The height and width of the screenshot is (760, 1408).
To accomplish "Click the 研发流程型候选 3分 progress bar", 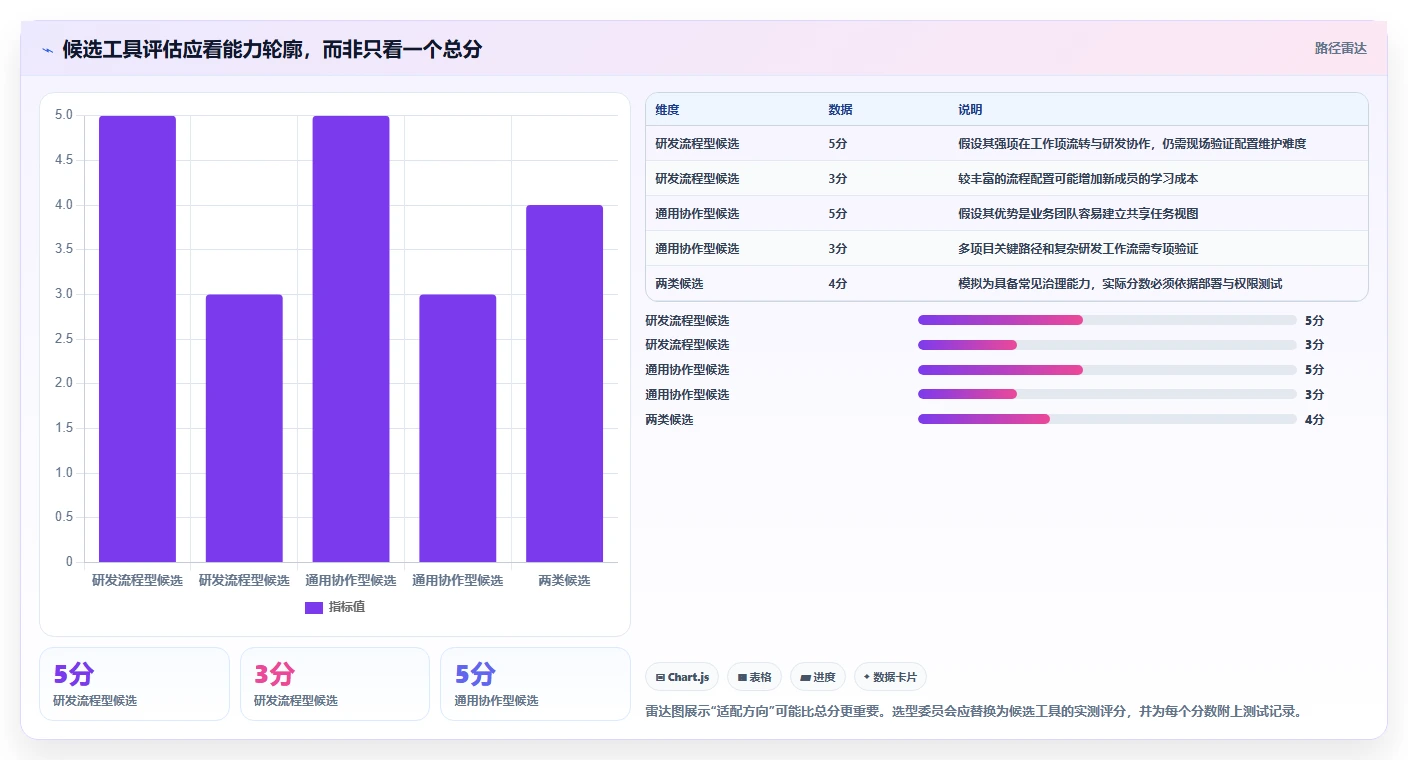I will pos(1107,345).
